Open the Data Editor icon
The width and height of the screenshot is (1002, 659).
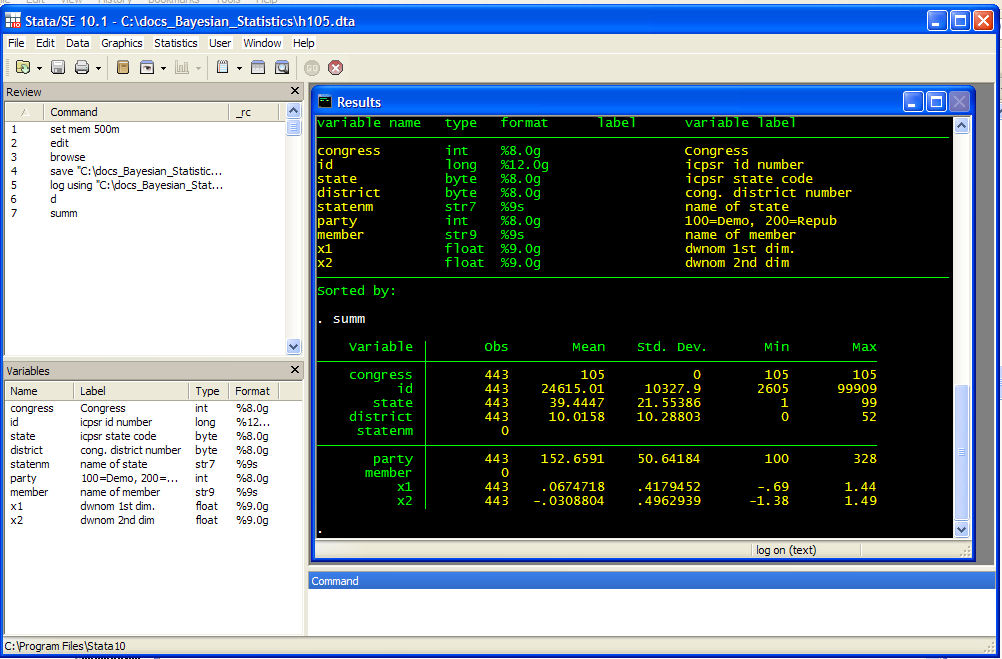[258, 68]
